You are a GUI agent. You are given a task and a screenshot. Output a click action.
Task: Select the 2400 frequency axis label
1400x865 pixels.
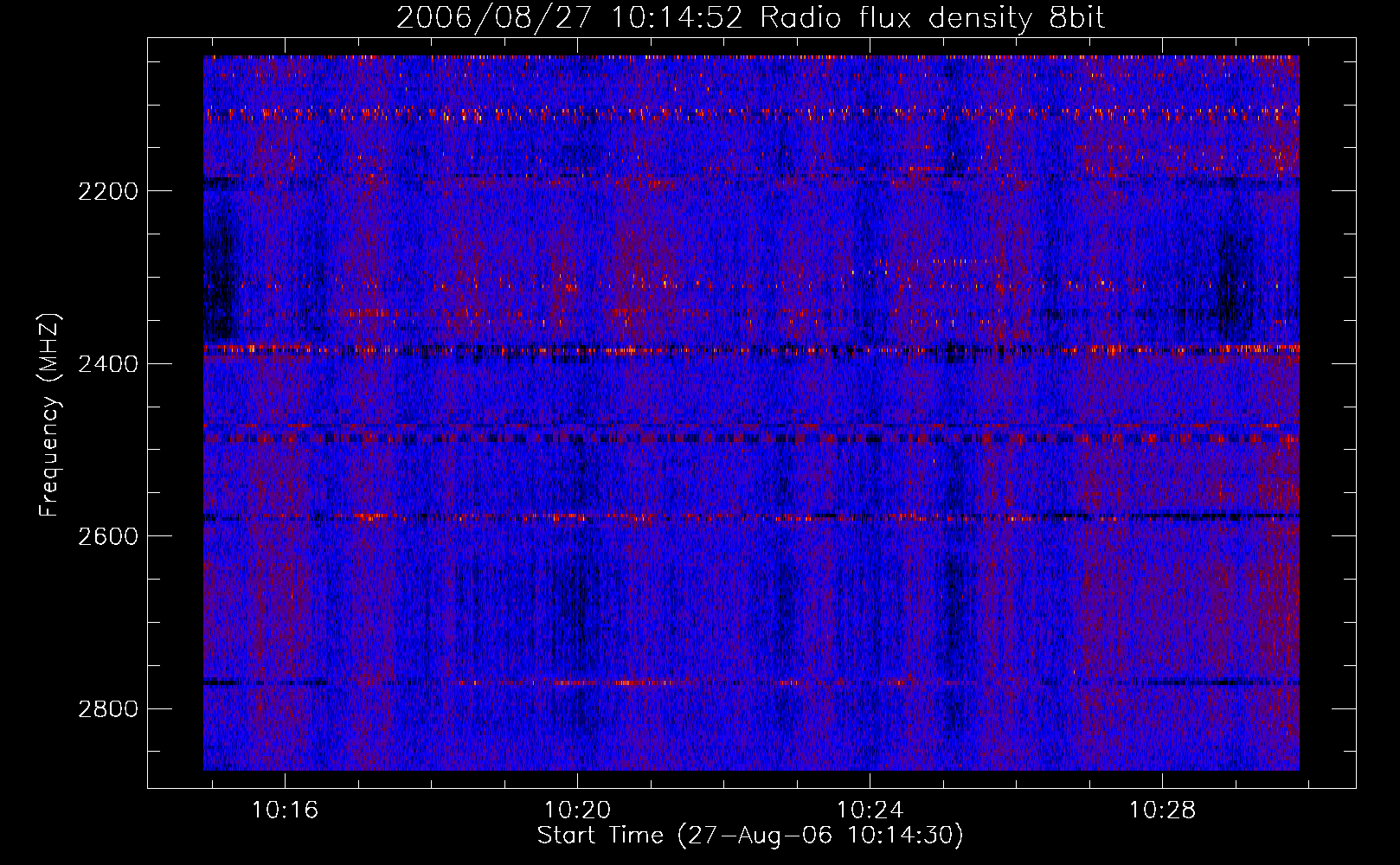[107, 363]
